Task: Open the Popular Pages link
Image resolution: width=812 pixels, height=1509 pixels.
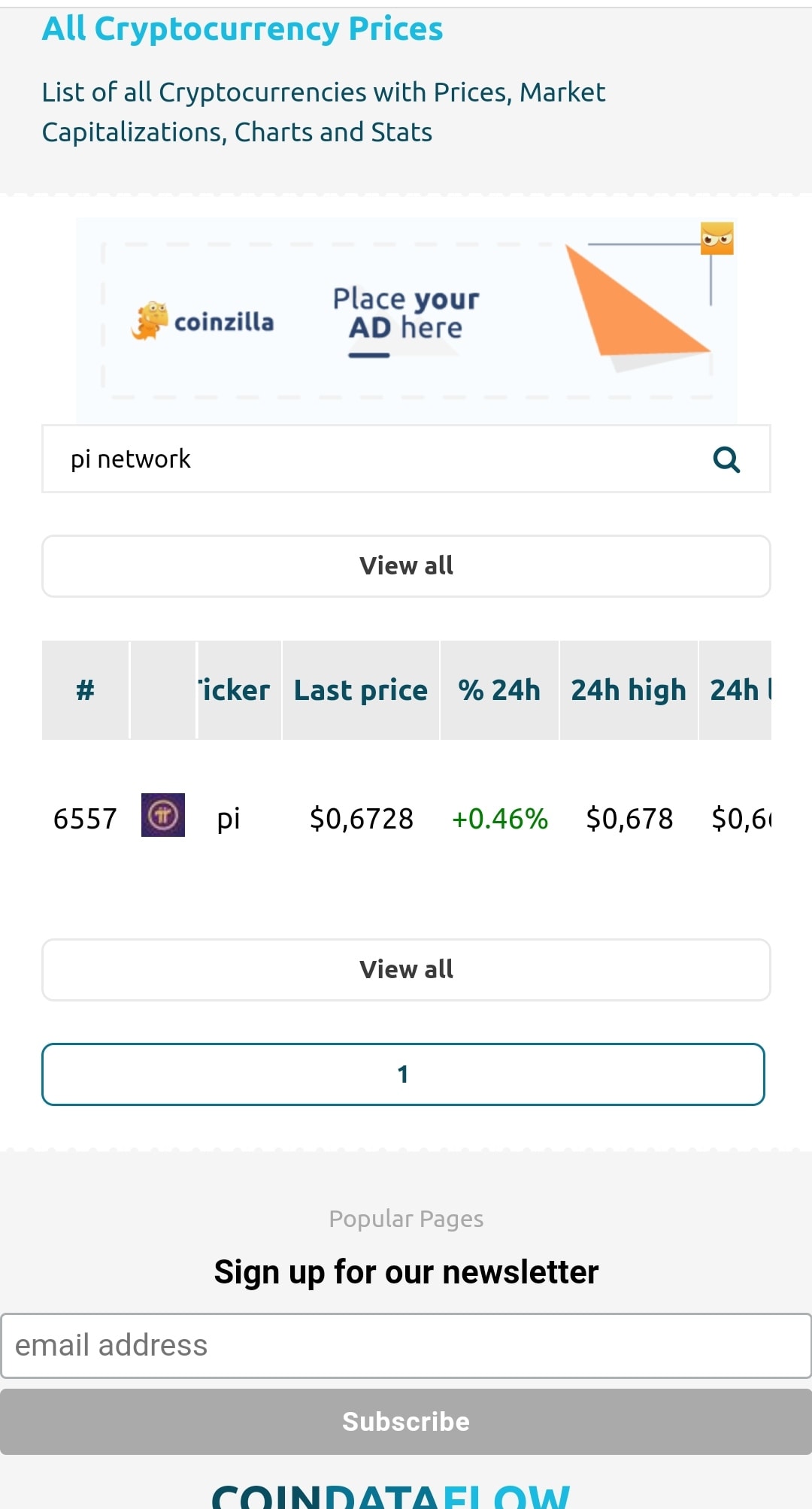Action: tap(406, 1219)
